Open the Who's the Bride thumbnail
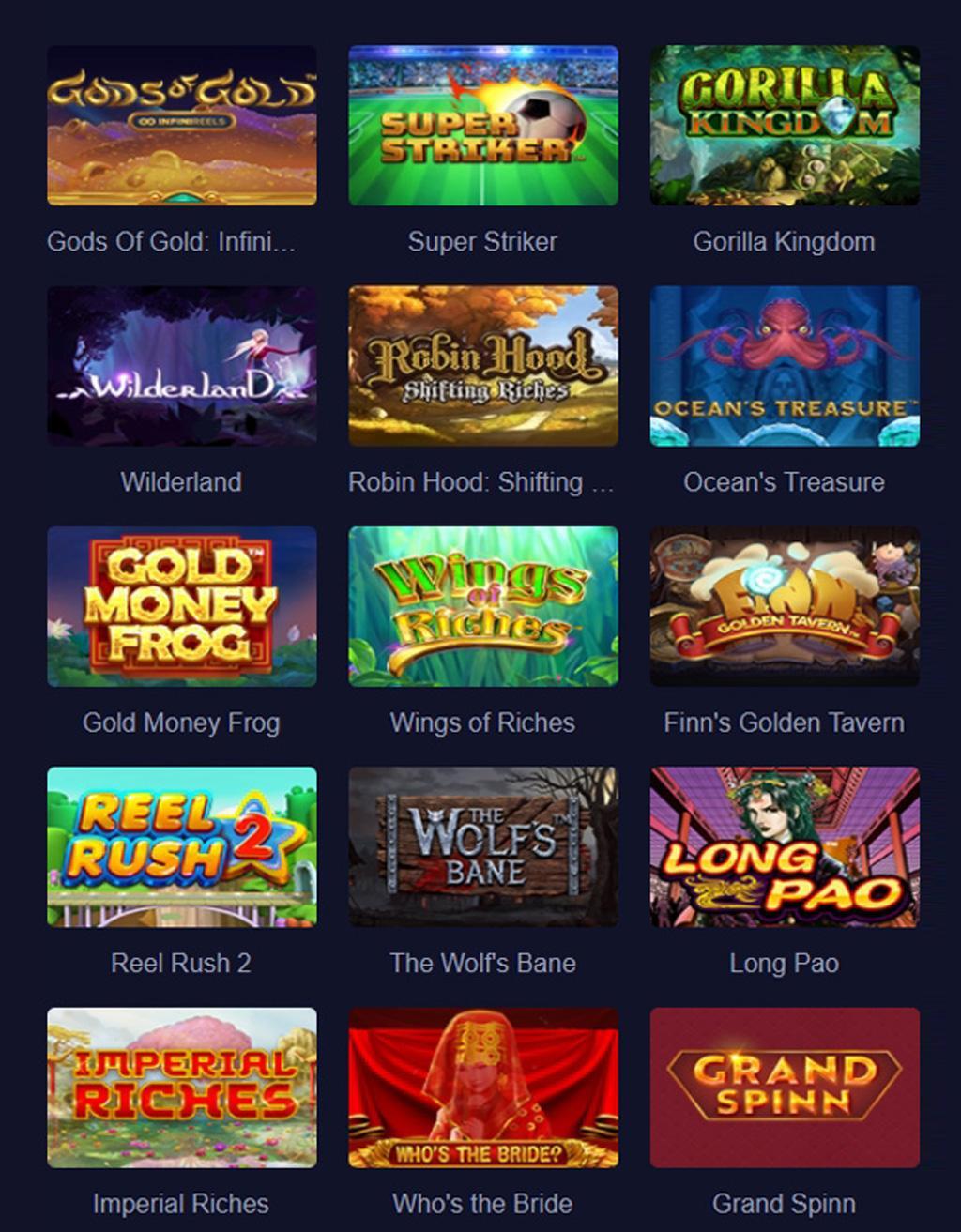Screen dimensions: 961x1232 [x=483, y=1088]
